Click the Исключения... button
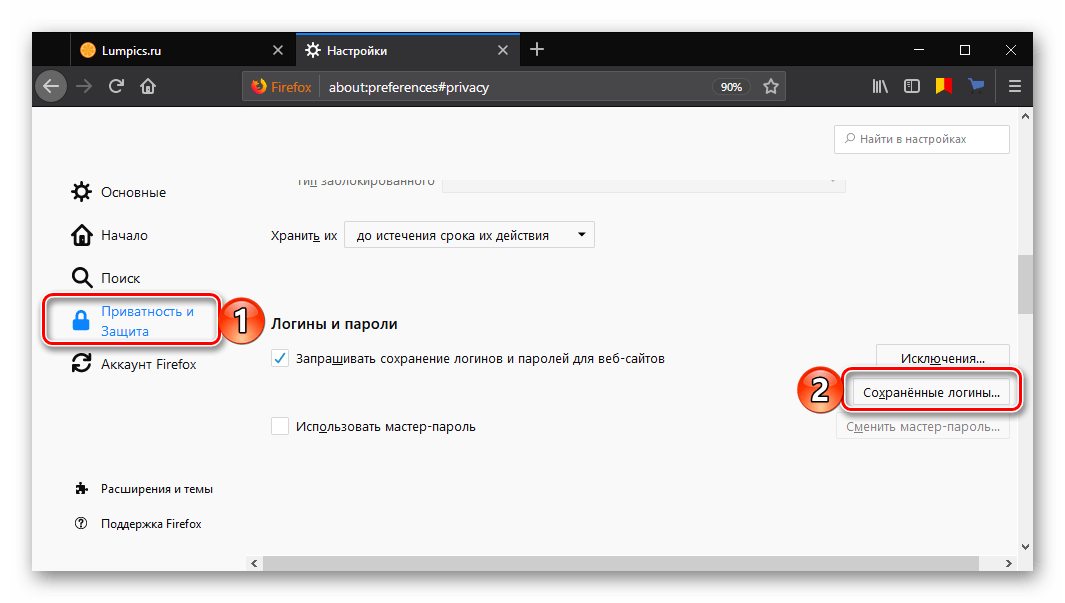The image size is (1065, 603). pos(942,358)
